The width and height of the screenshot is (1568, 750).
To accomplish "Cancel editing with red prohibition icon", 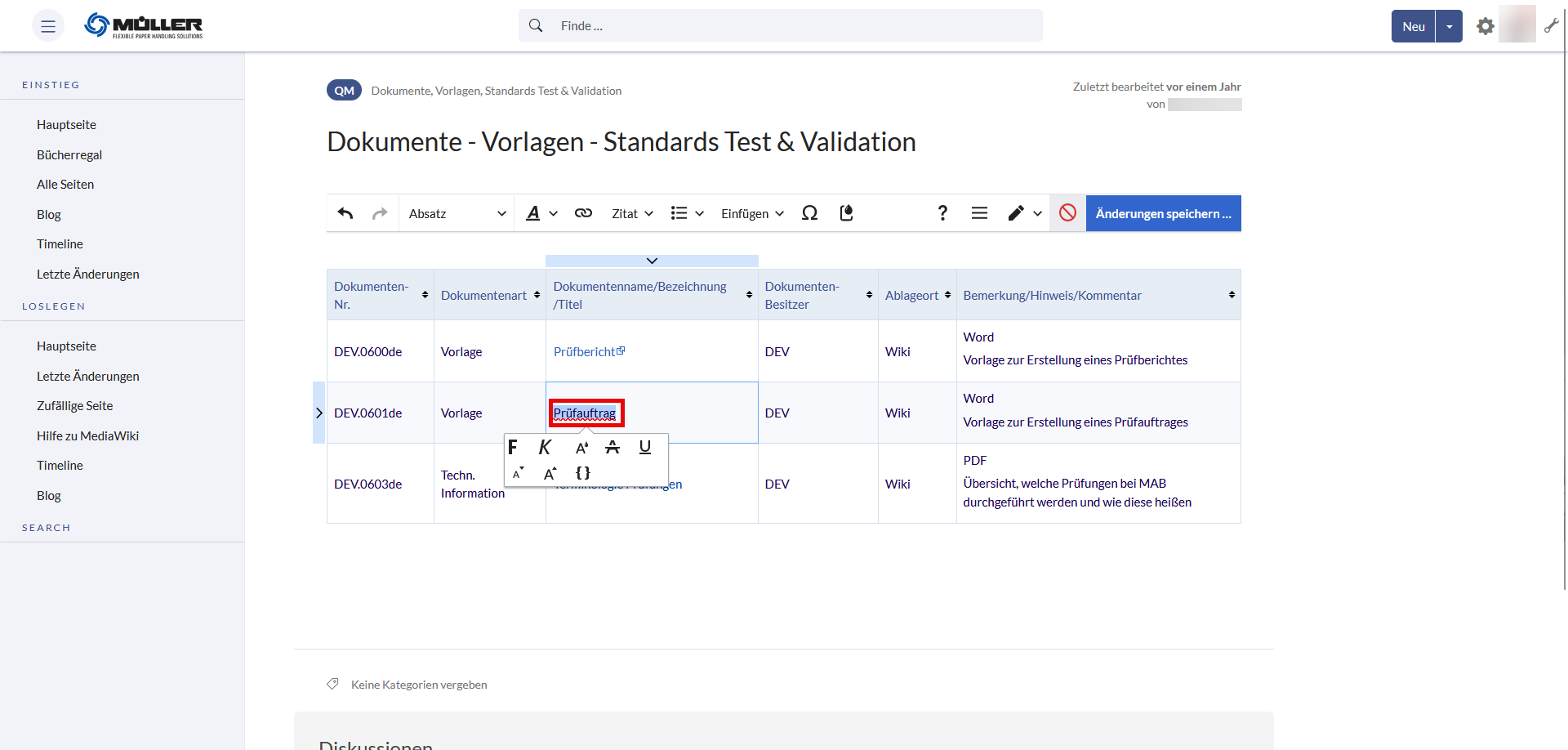I will point(1067,213).
